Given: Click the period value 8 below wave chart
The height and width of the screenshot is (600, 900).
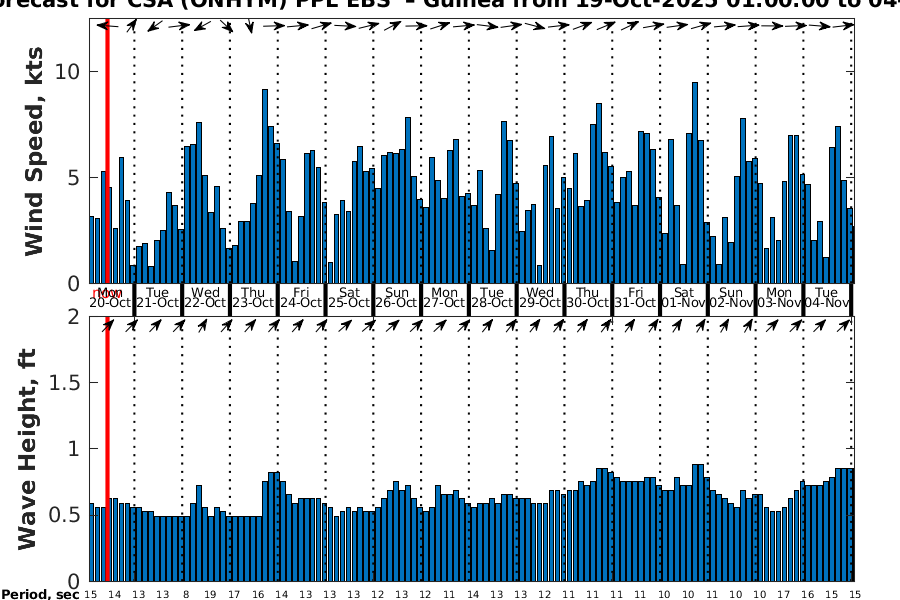Looking at the screenshot, I should [186, 594].
